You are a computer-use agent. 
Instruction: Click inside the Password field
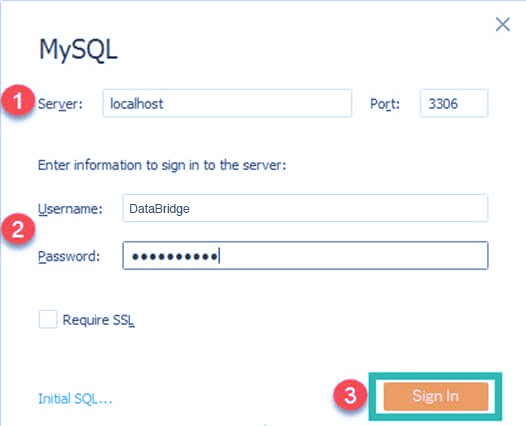[x=305, y=256]
